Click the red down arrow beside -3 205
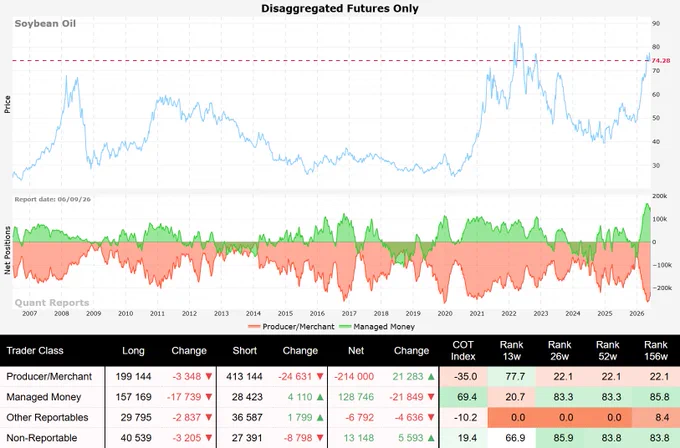The width and height of the screenshot is (680, 448). [x=209, y=438]
